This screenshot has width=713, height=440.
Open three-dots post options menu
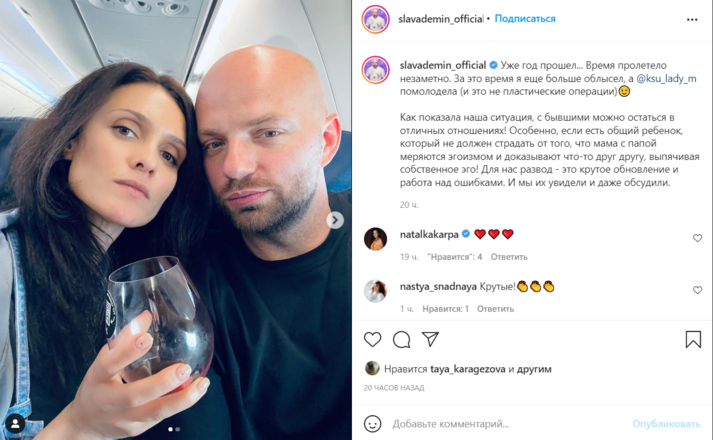click(x=692, y=20)
